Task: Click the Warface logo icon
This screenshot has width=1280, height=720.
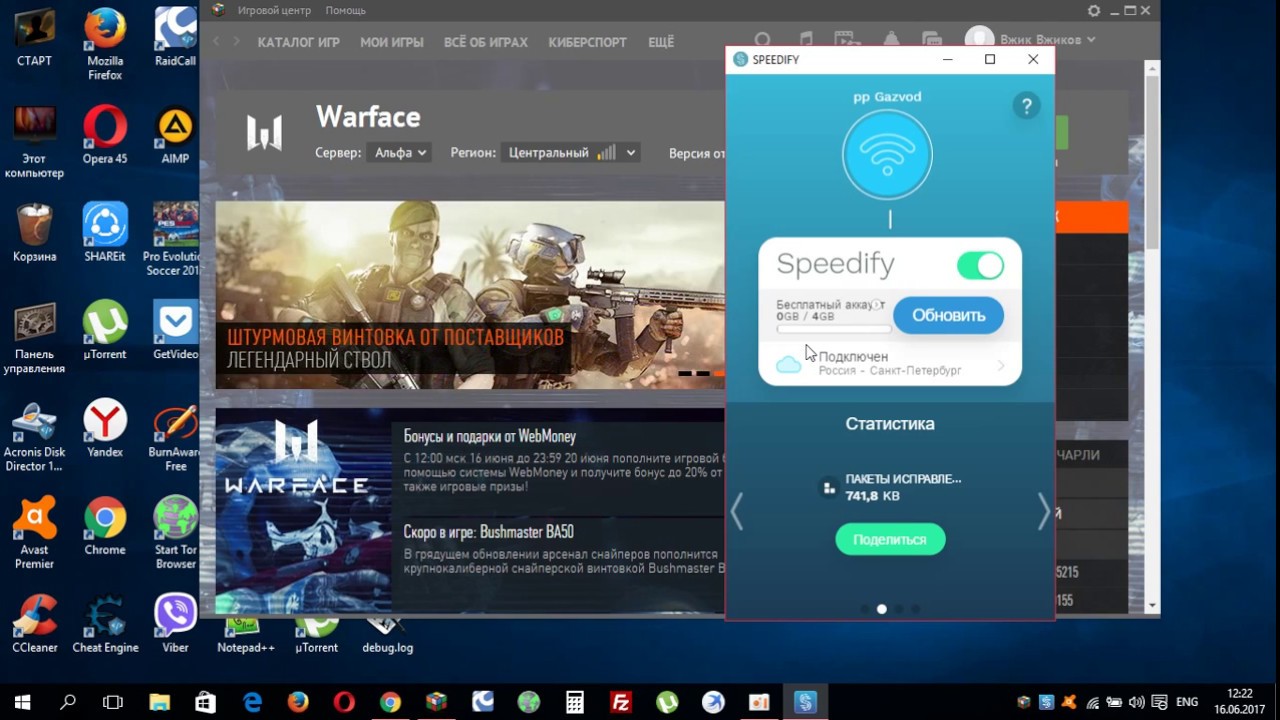Action: (x=265, y=131)
